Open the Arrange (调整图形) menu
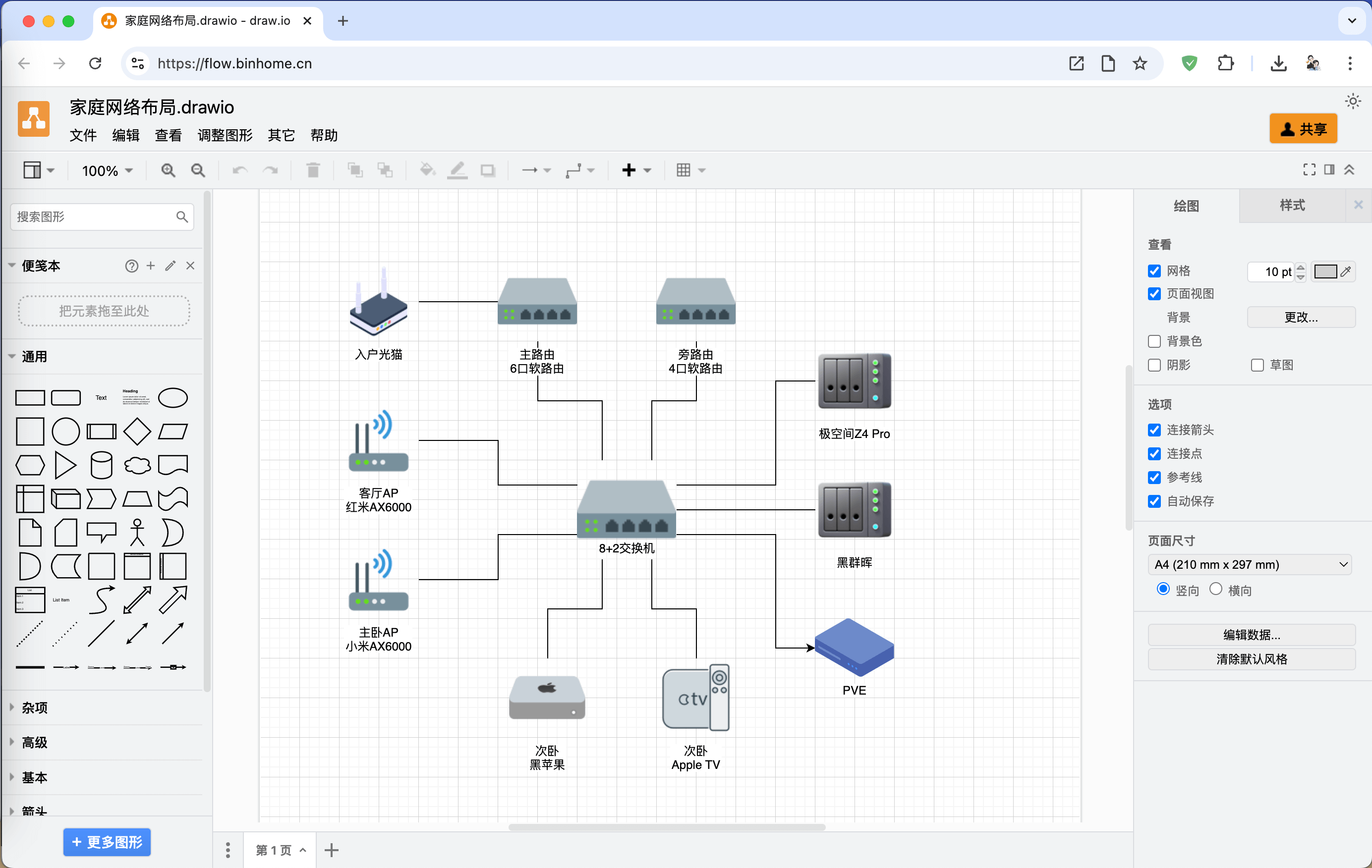Image resolution: width=1372 pixels, height=868 pixels. pos(225,136)
